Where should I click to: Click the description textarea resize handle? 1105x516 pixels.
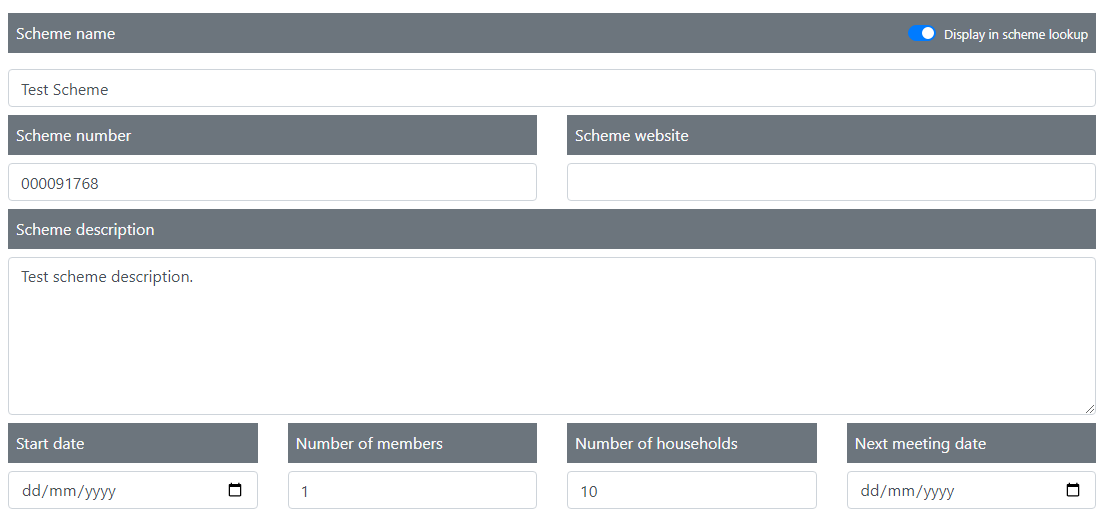pos(1090,408)
